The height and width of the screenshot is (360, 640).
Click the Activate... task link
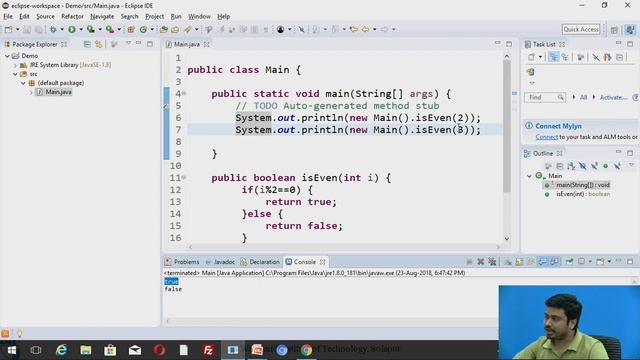pos(613,97)
